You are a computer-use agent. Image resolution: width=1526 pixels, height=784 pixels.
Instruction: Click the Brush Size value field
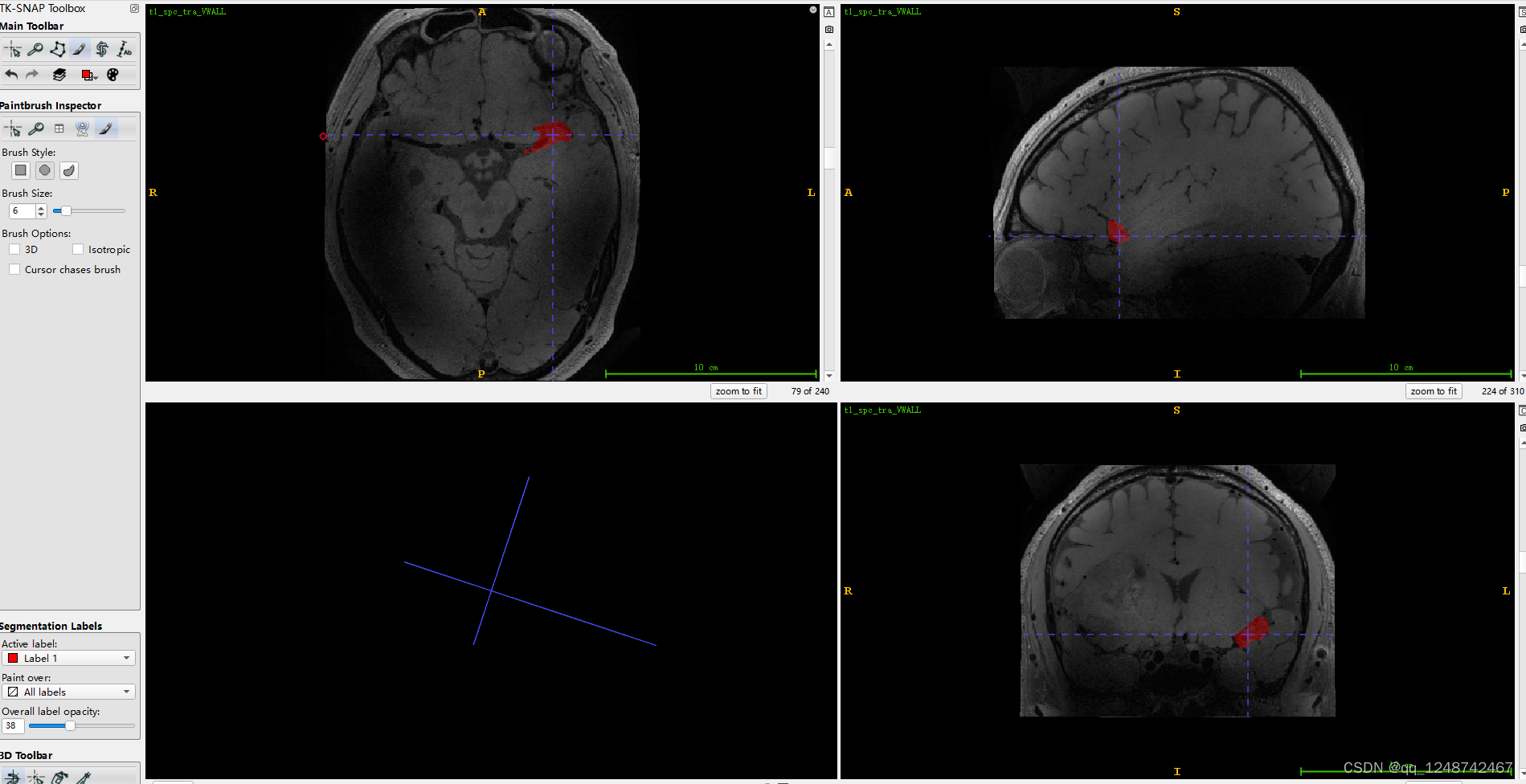22,211
